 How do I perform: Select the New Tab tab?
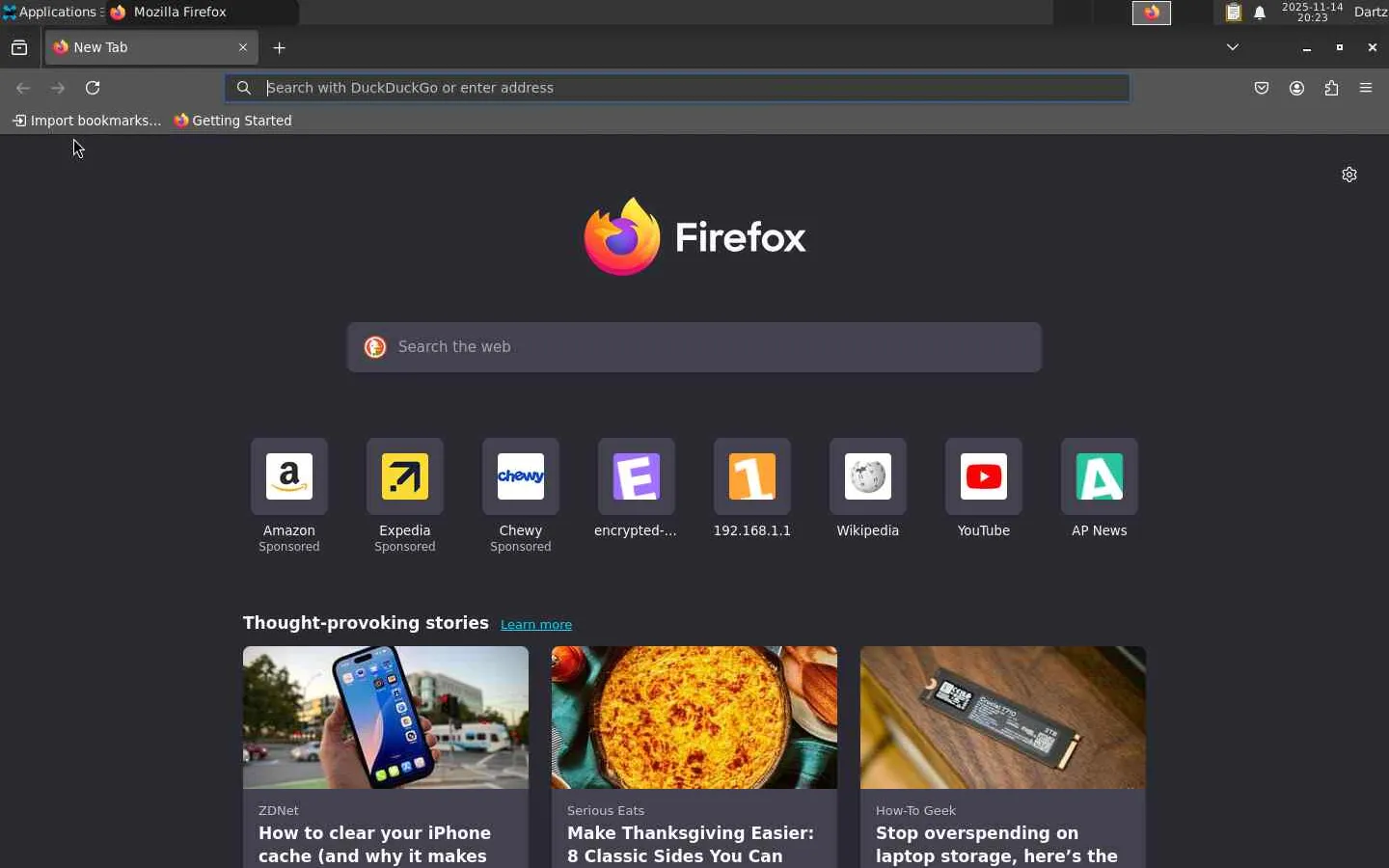[x=151, y=47]
